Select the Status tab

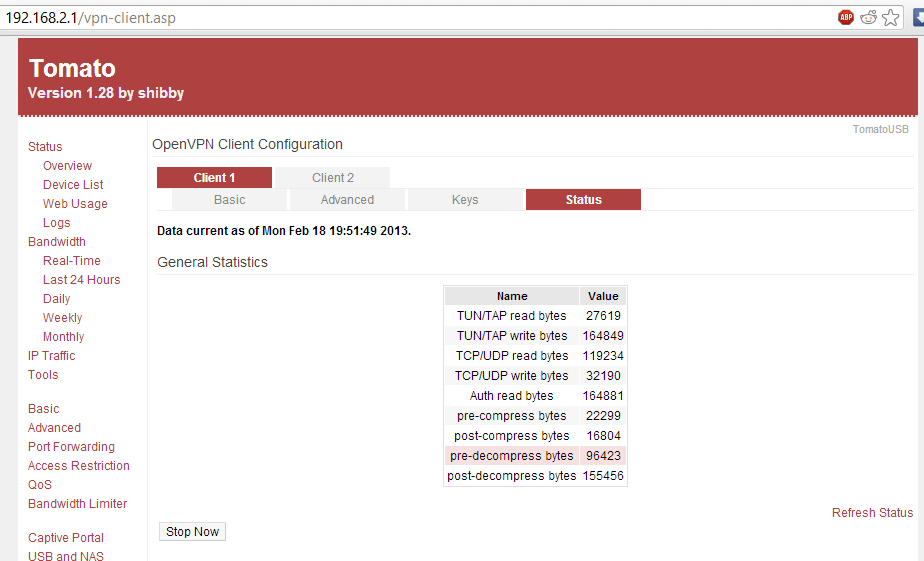tap(583, 200)
